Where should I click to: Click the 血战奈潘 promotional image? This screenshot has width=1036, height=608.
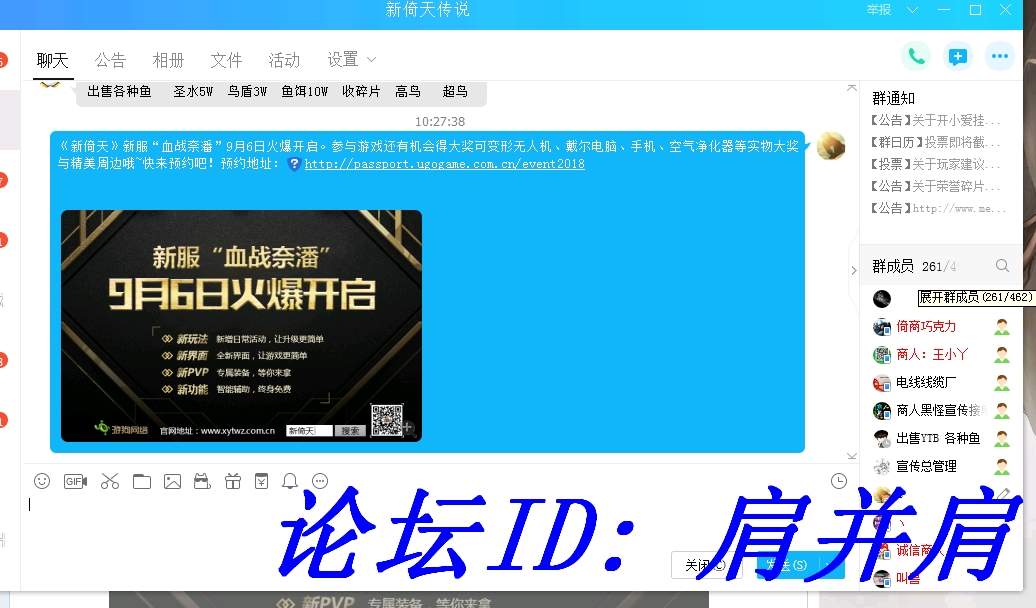click(241, 325)
